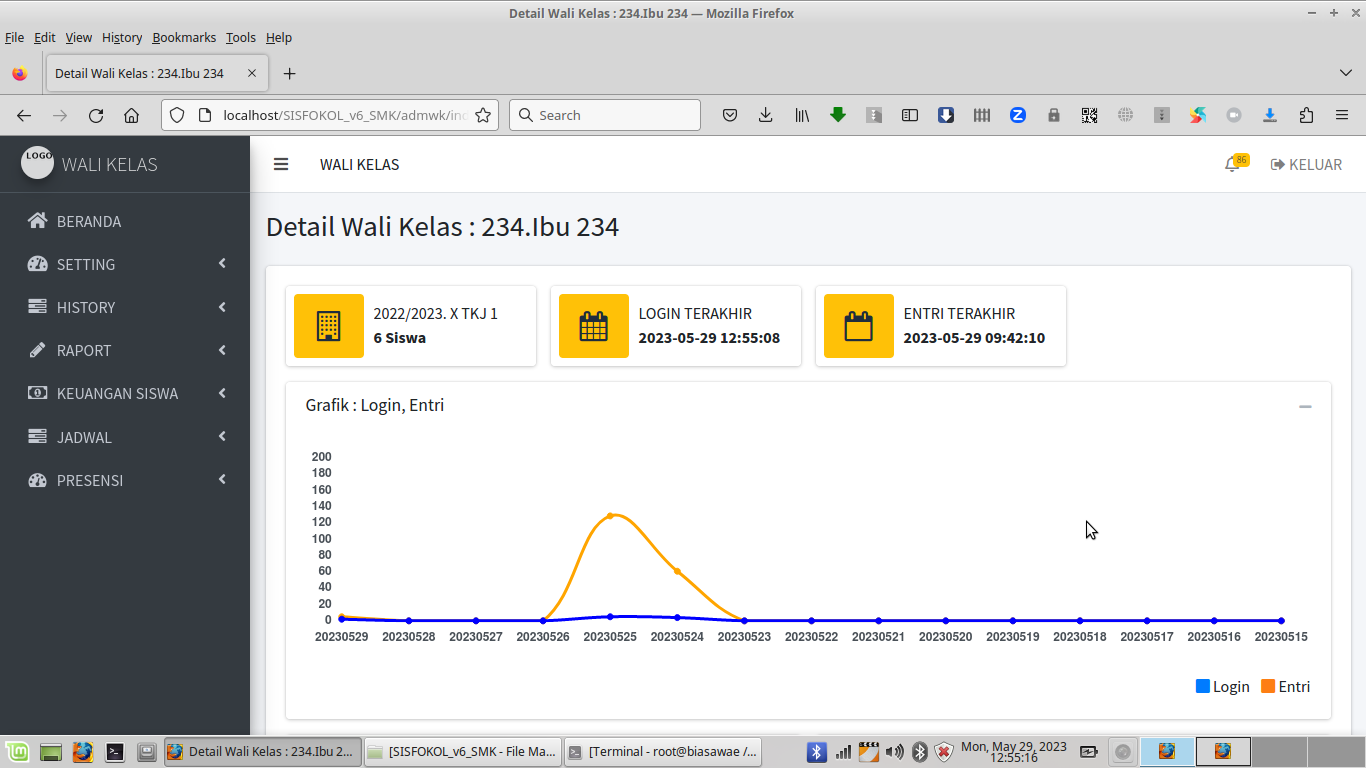Click the PRESENSI palette icon
1366x768 pixels.
point(38,480)
